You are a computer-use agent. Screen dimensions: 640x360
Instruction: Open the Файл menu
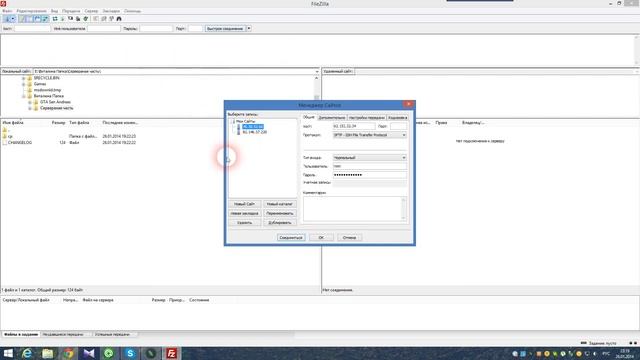coord(7,11)
